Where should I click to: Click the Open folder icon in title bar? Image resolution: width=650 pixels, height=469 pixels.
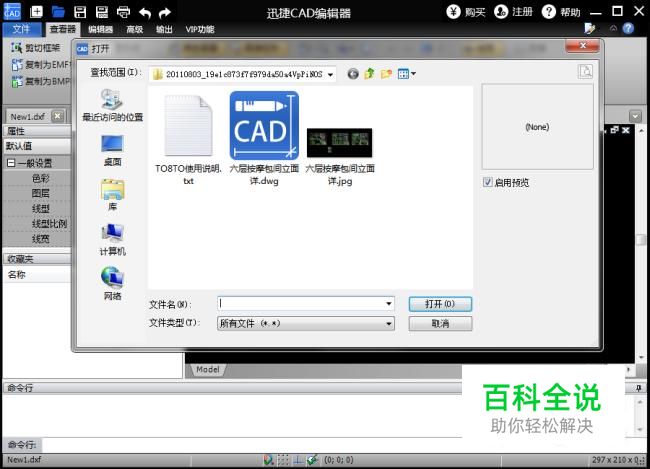(58, 12)
